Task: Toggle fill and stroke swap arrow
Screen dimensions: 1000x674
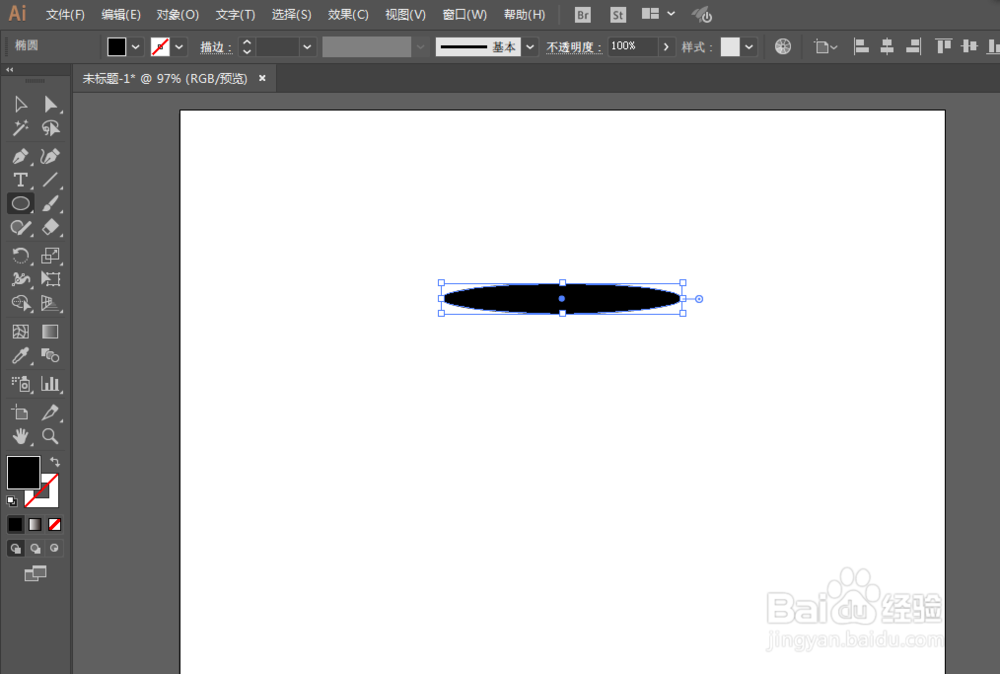Action: click(56, 464)
